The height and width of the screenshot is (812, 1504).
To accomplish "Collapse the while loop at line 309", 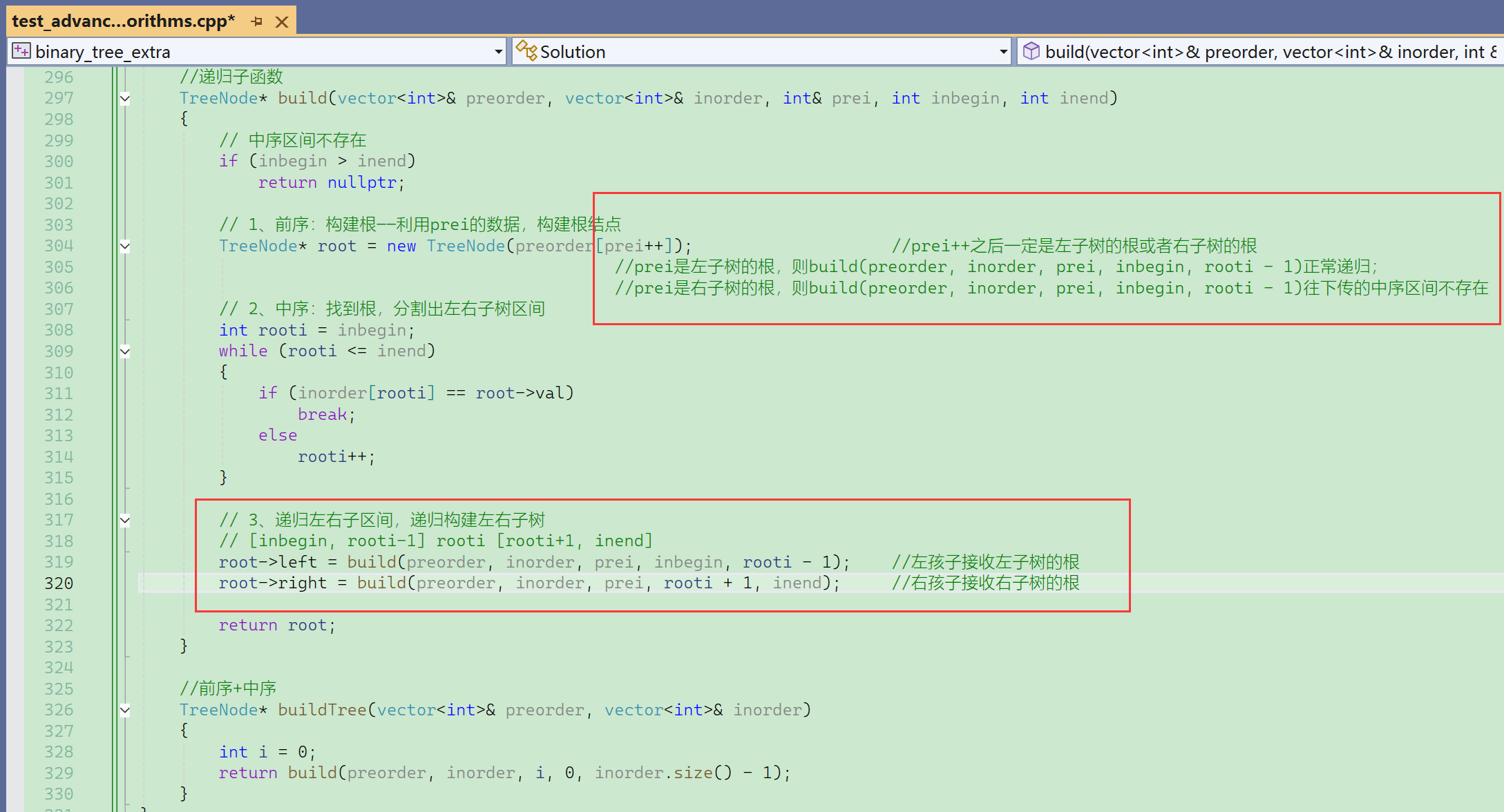I will click(125, 351).
